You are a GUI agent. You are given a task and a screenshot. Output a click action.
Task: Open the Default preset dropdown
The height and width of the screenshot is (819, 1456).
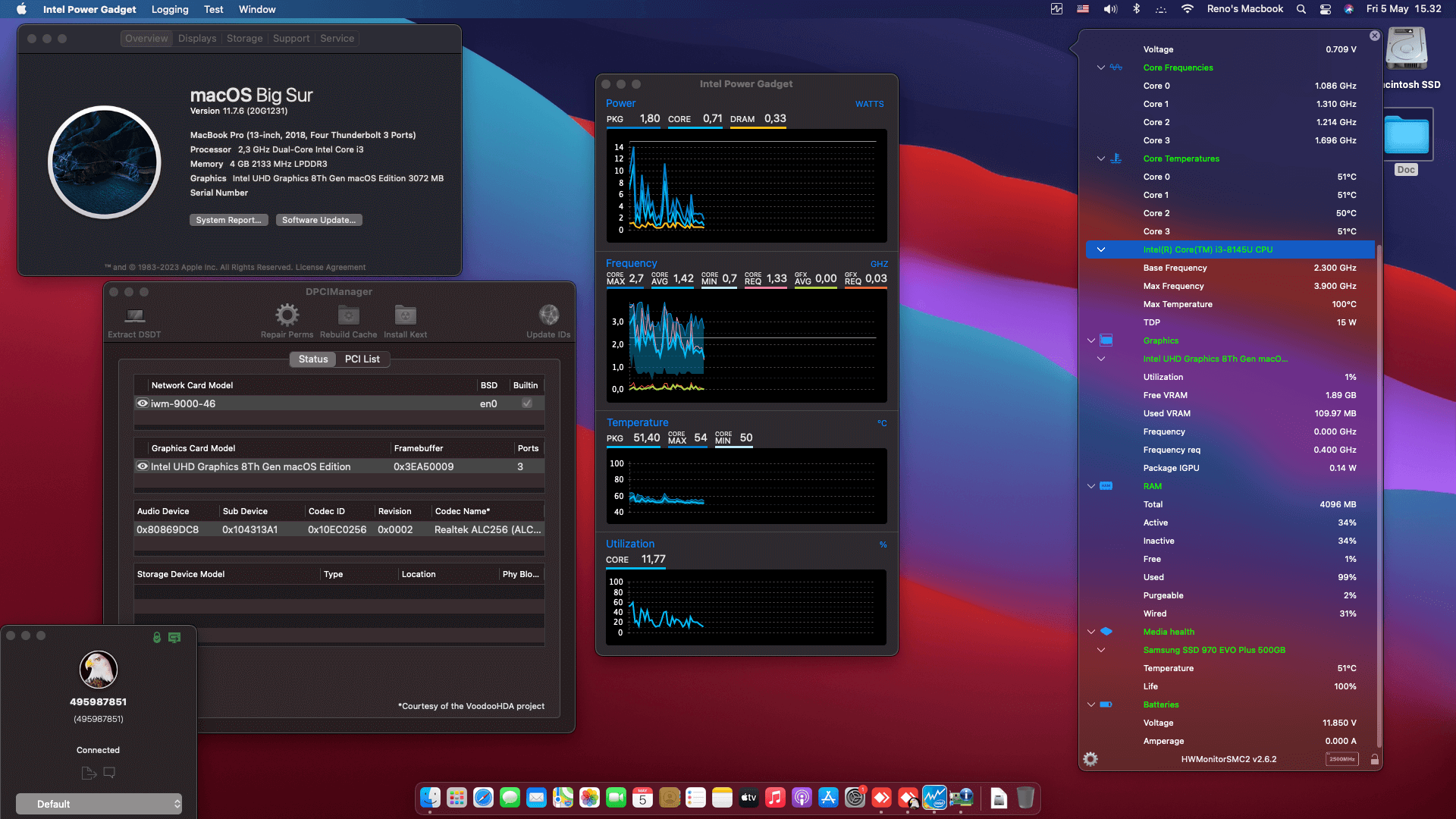pos(99,804)
